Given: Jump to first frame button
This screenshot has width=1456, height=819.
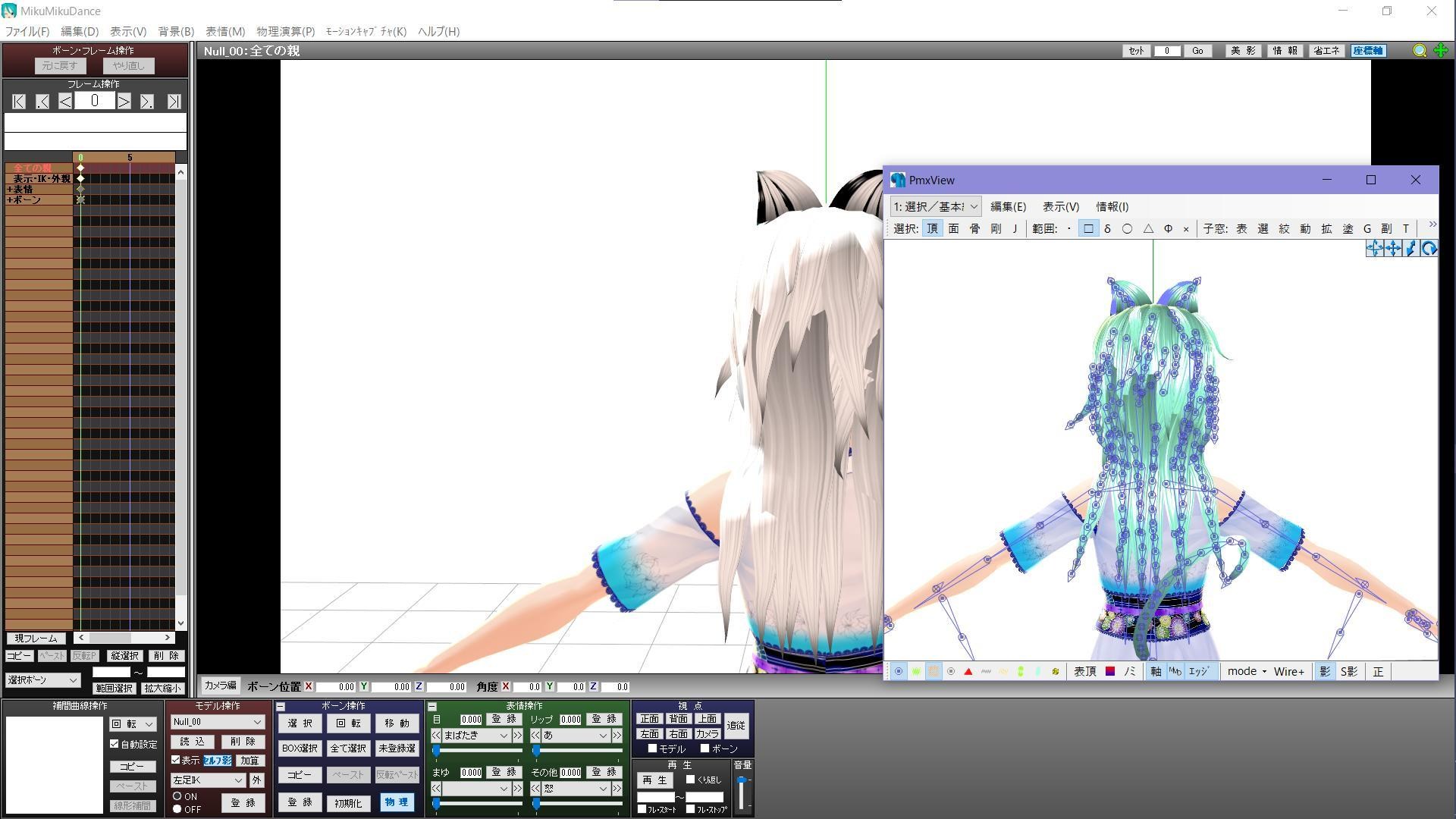Looking at the screenshot, I should (x=19, y=102).
